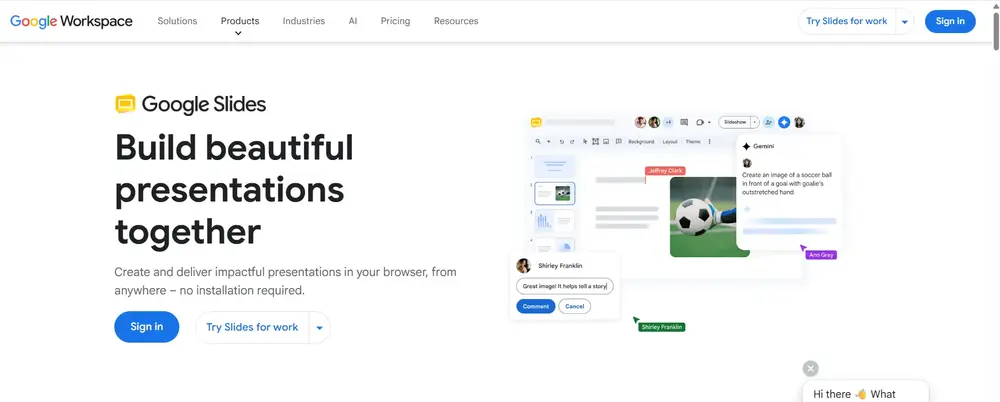Click the comment history icon in preview header
The height and width of the screenshot is (402, 1000).
(684, 123)
